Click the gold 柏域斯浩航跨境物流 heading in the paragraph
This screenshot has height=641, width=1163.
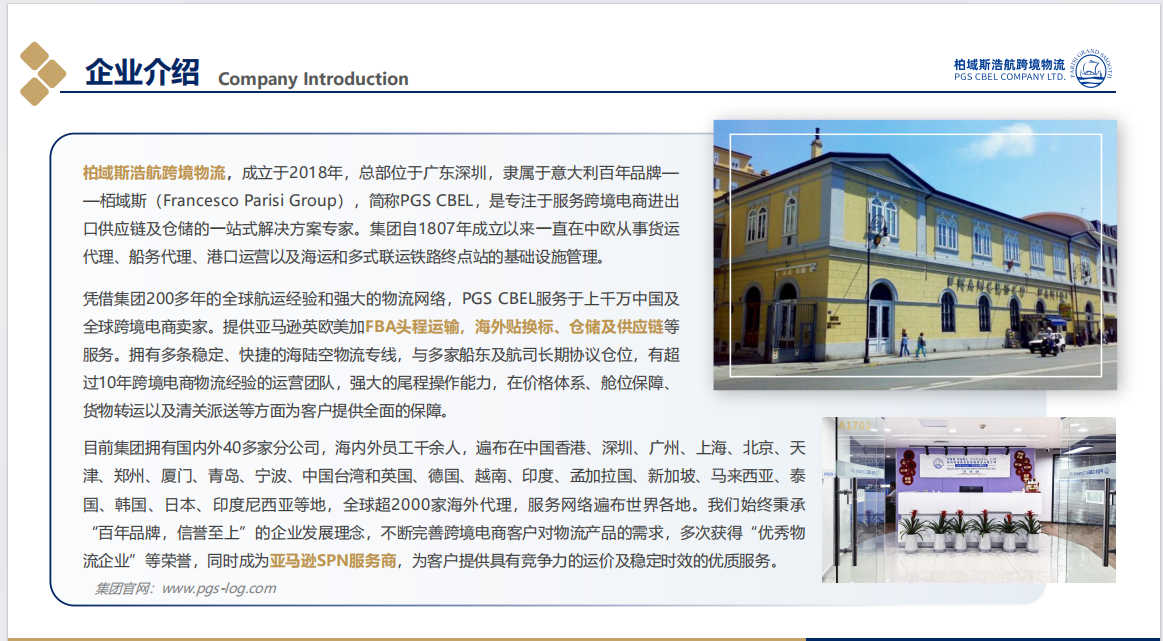click(154, 173)
